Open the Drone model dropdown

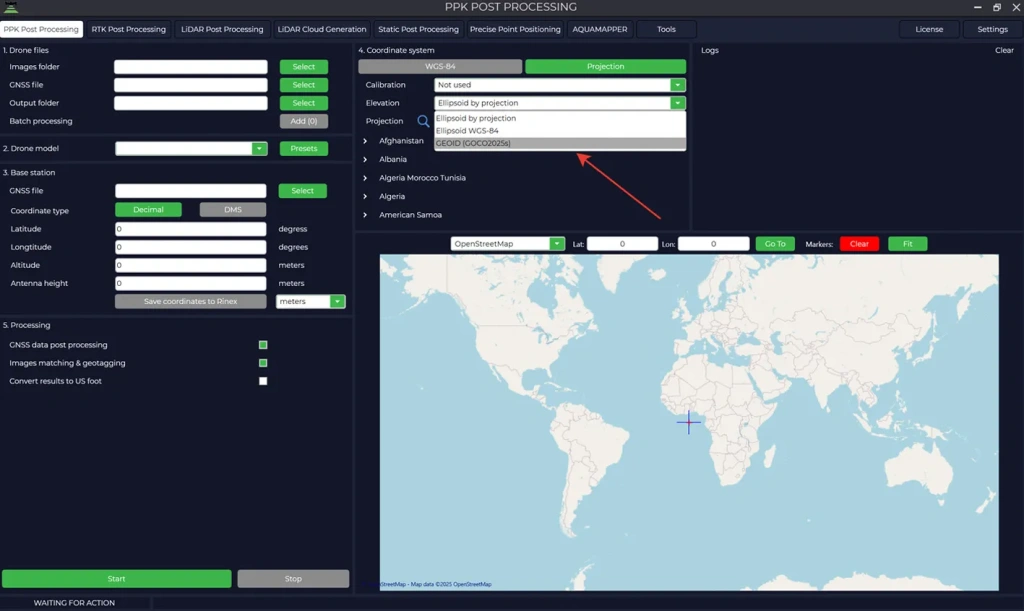260,146
